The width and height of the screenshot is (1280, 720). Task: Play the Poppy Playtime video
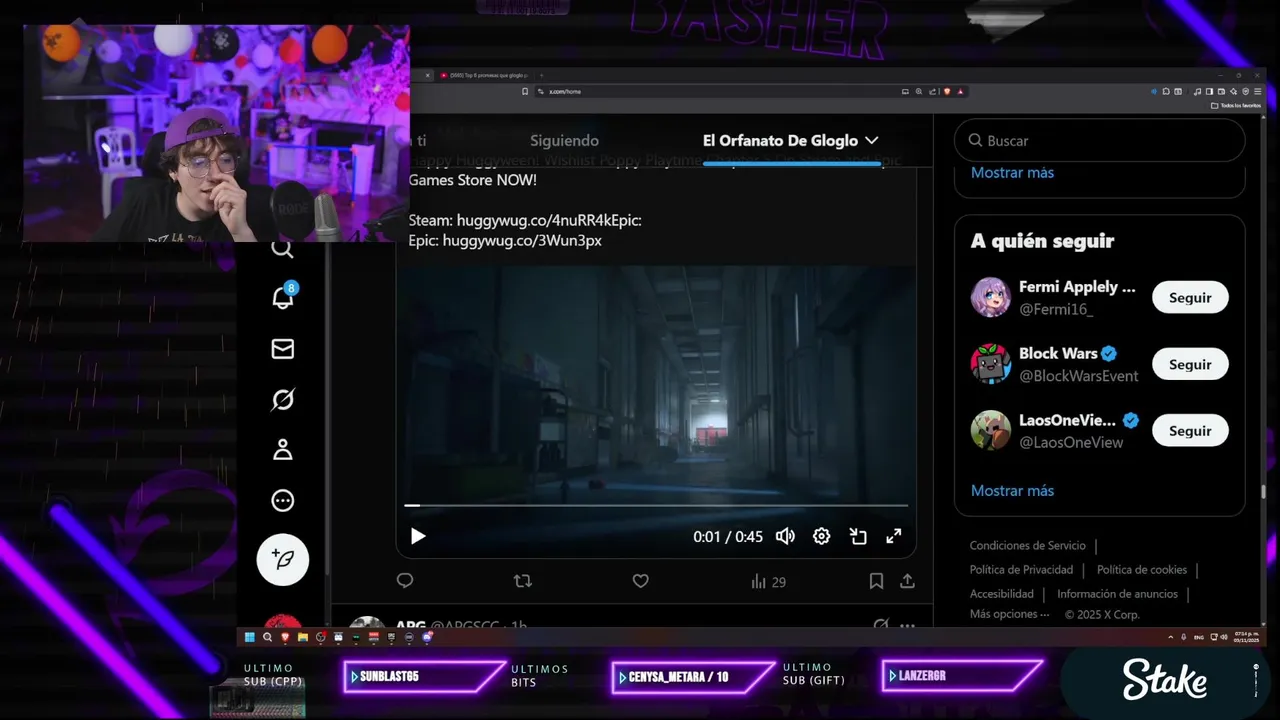pyautogui.click(x=418, y=536)
